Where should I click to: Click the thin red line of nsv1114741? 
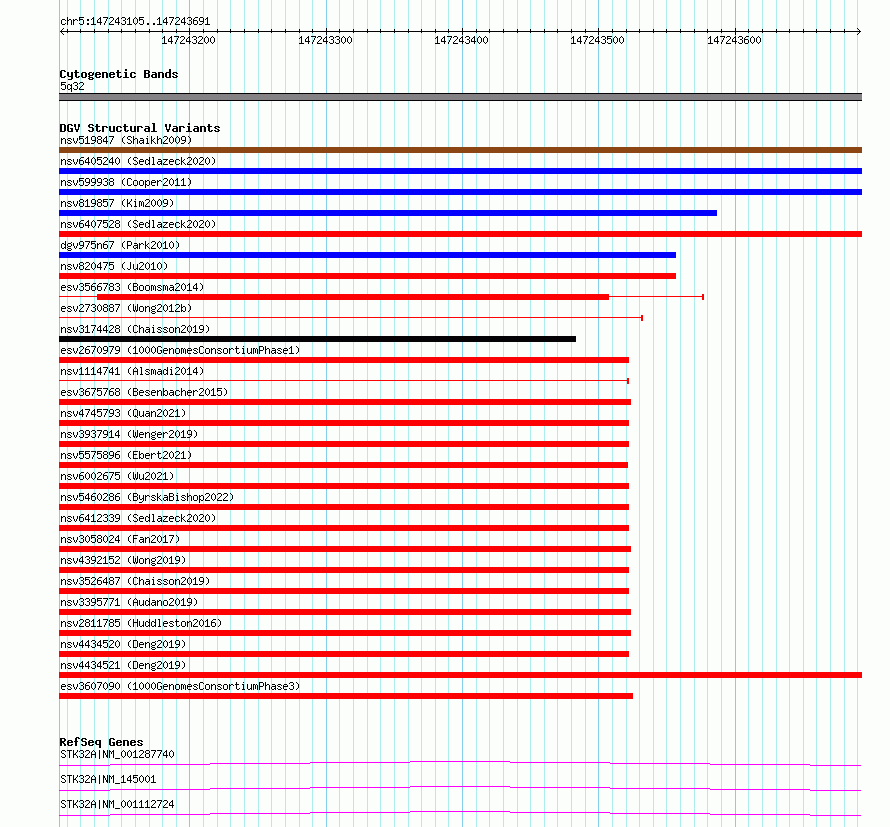pos(344,381)
